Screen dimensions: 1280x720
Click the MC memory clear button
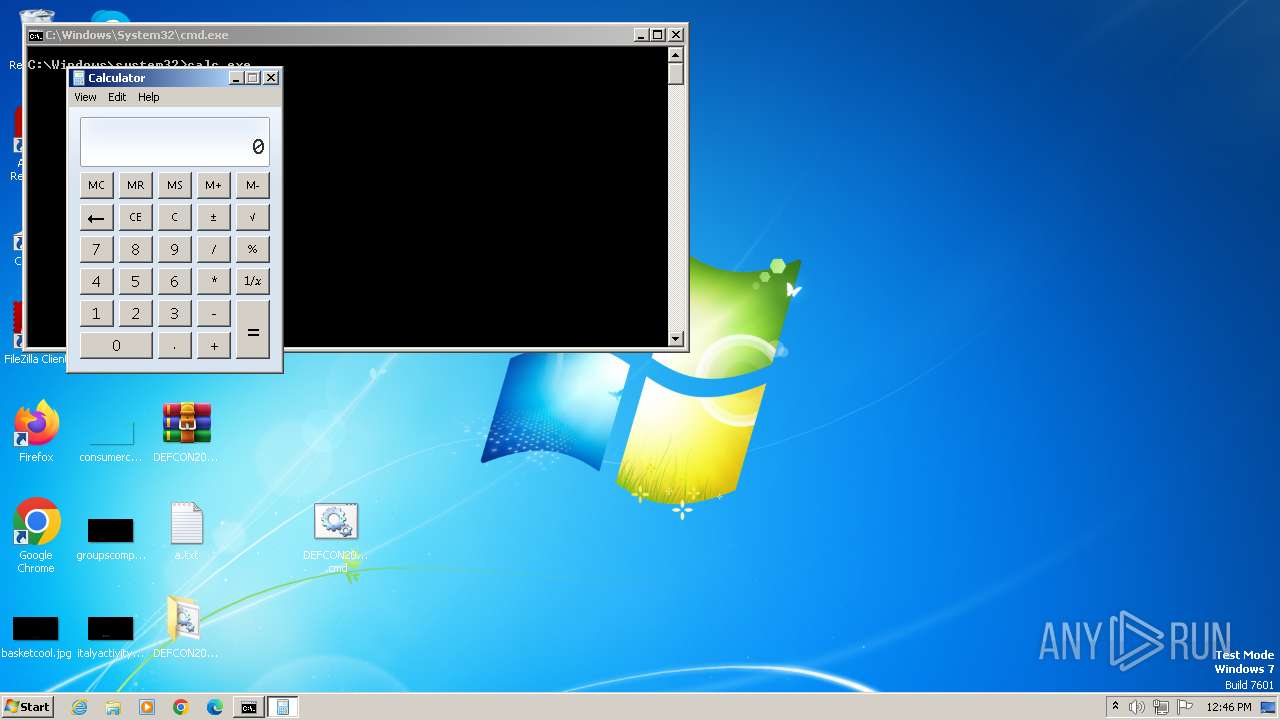(96, 185)
